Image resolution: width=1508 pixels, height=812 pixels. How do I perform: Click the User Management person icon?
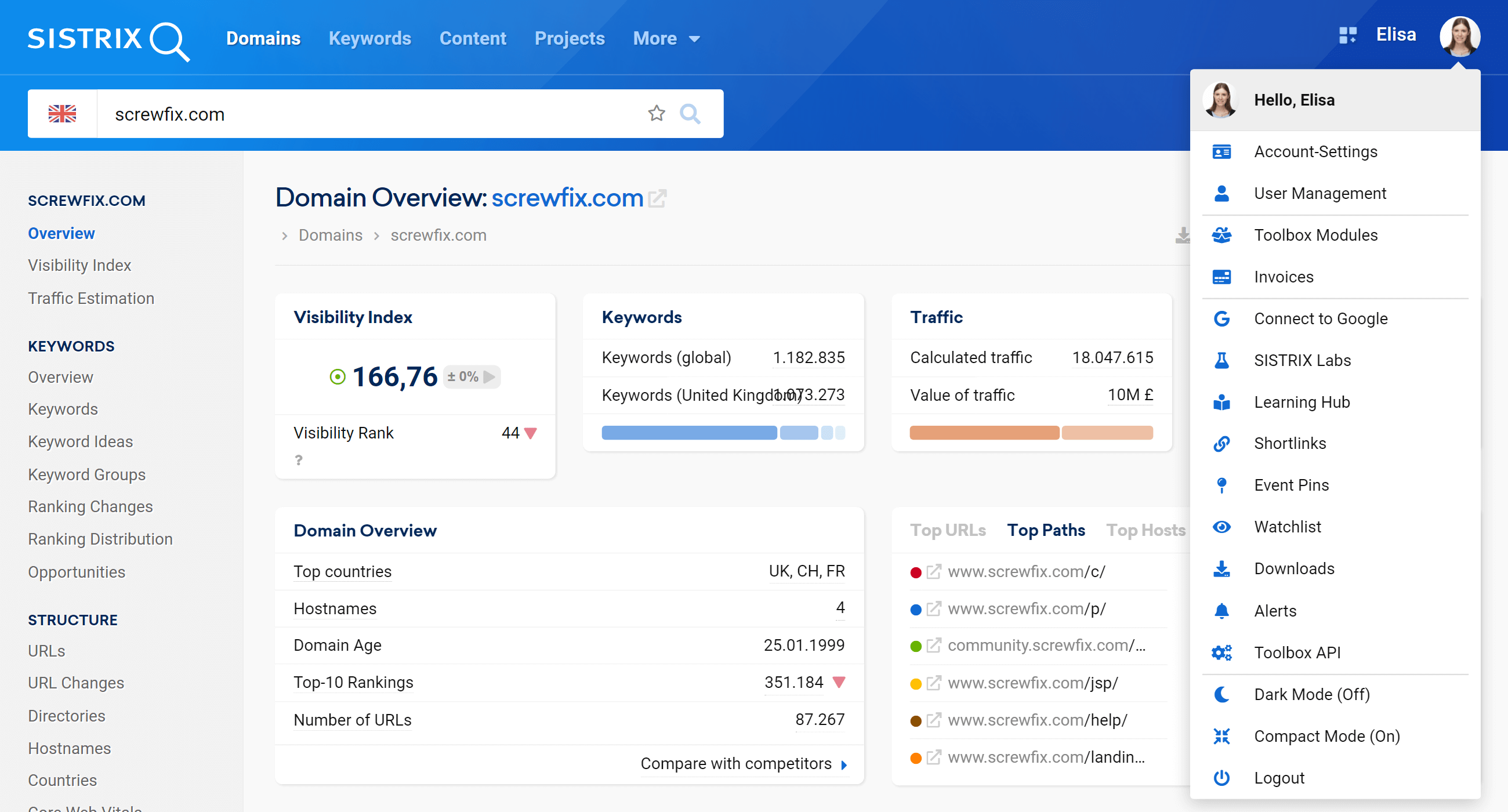(x=1221, y=194)
